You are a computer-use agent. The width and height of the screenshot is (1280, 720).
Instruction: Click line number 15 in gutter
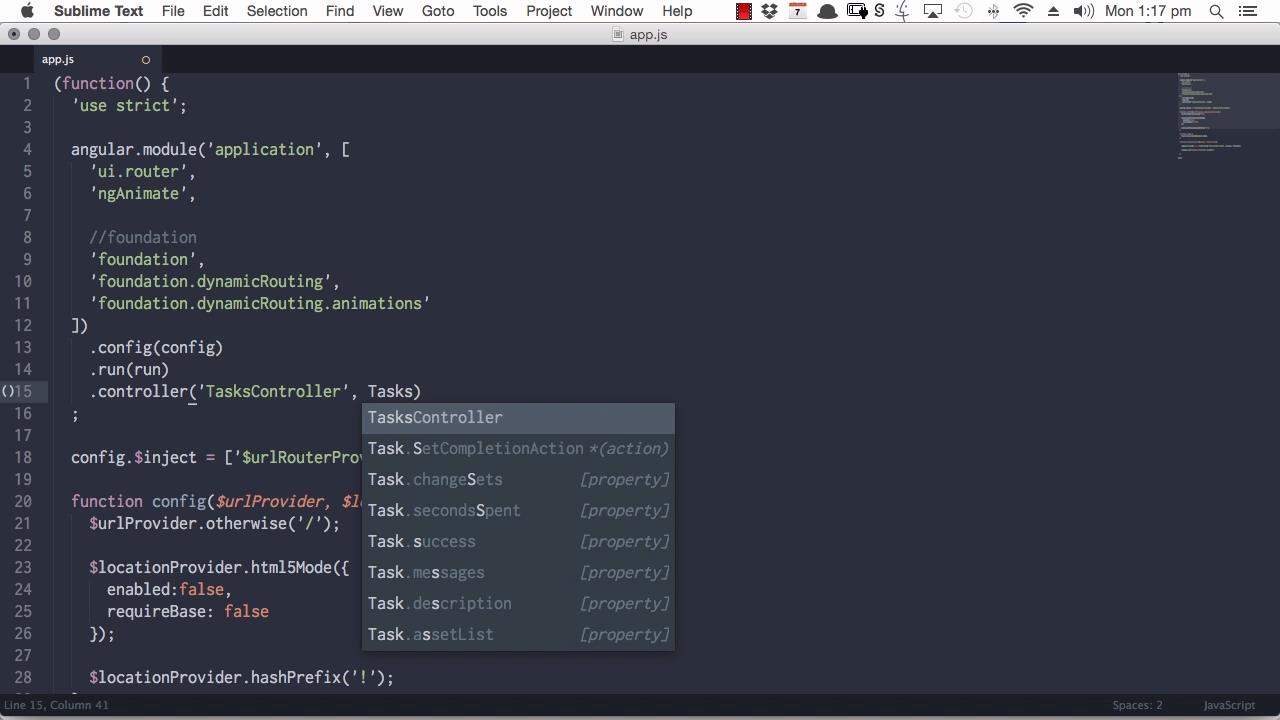(x=24, y=391)
